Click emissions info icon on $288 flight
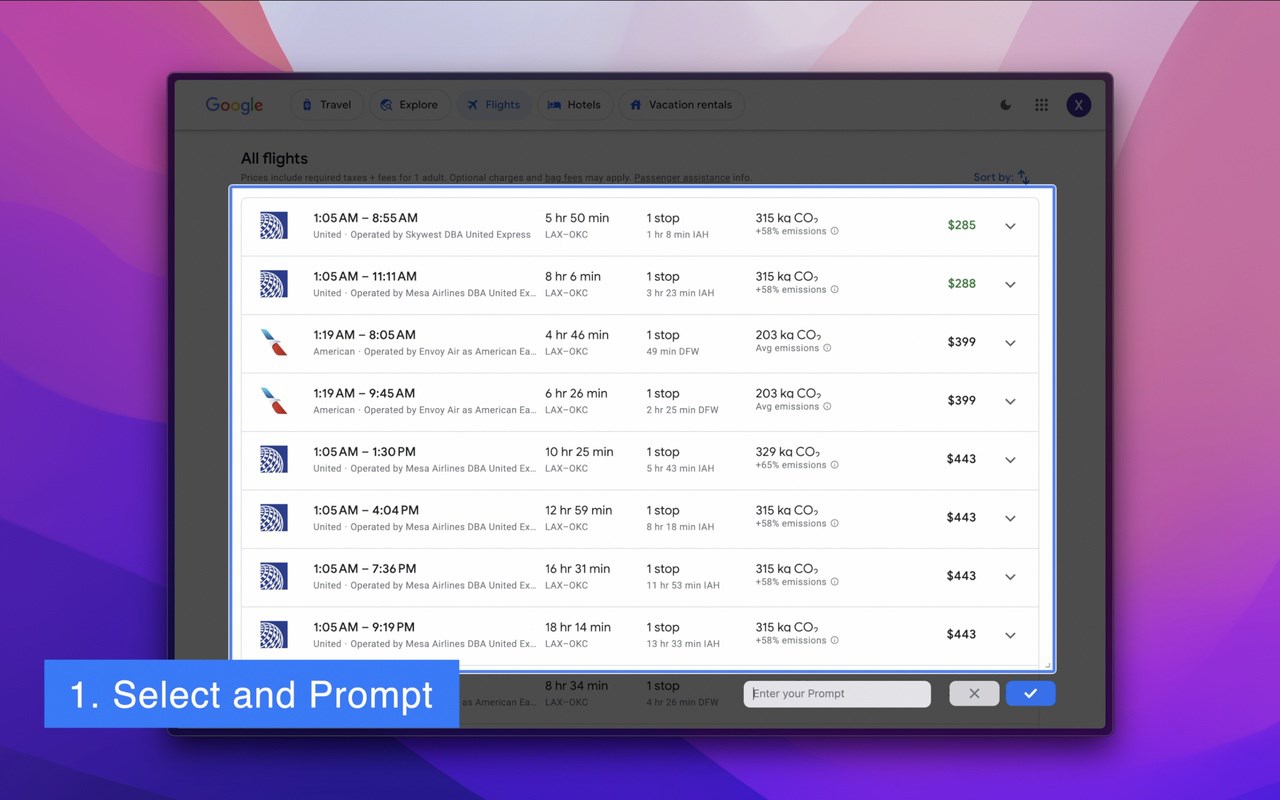Screen dimensions: 1280x800 pos(835,290)
